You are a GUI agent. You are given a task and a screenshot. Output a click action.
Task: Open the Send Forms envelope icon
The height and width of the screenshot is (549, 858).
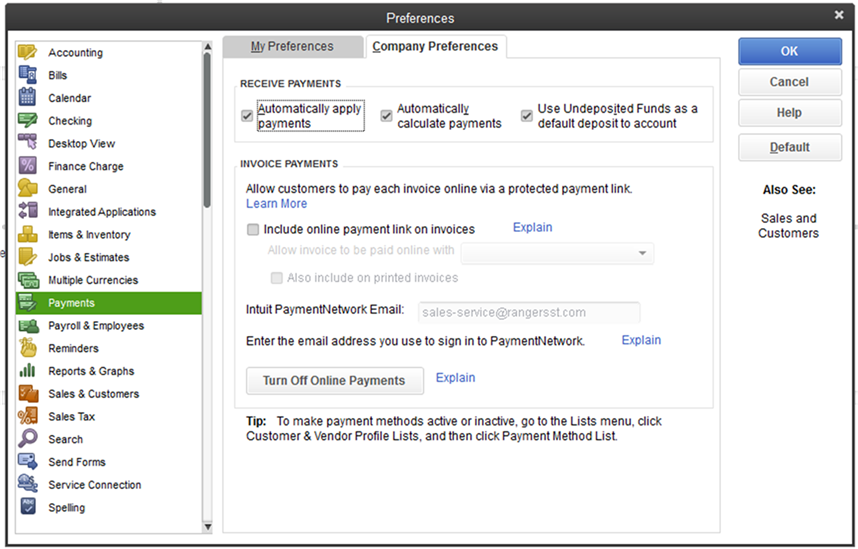point(28,462)
